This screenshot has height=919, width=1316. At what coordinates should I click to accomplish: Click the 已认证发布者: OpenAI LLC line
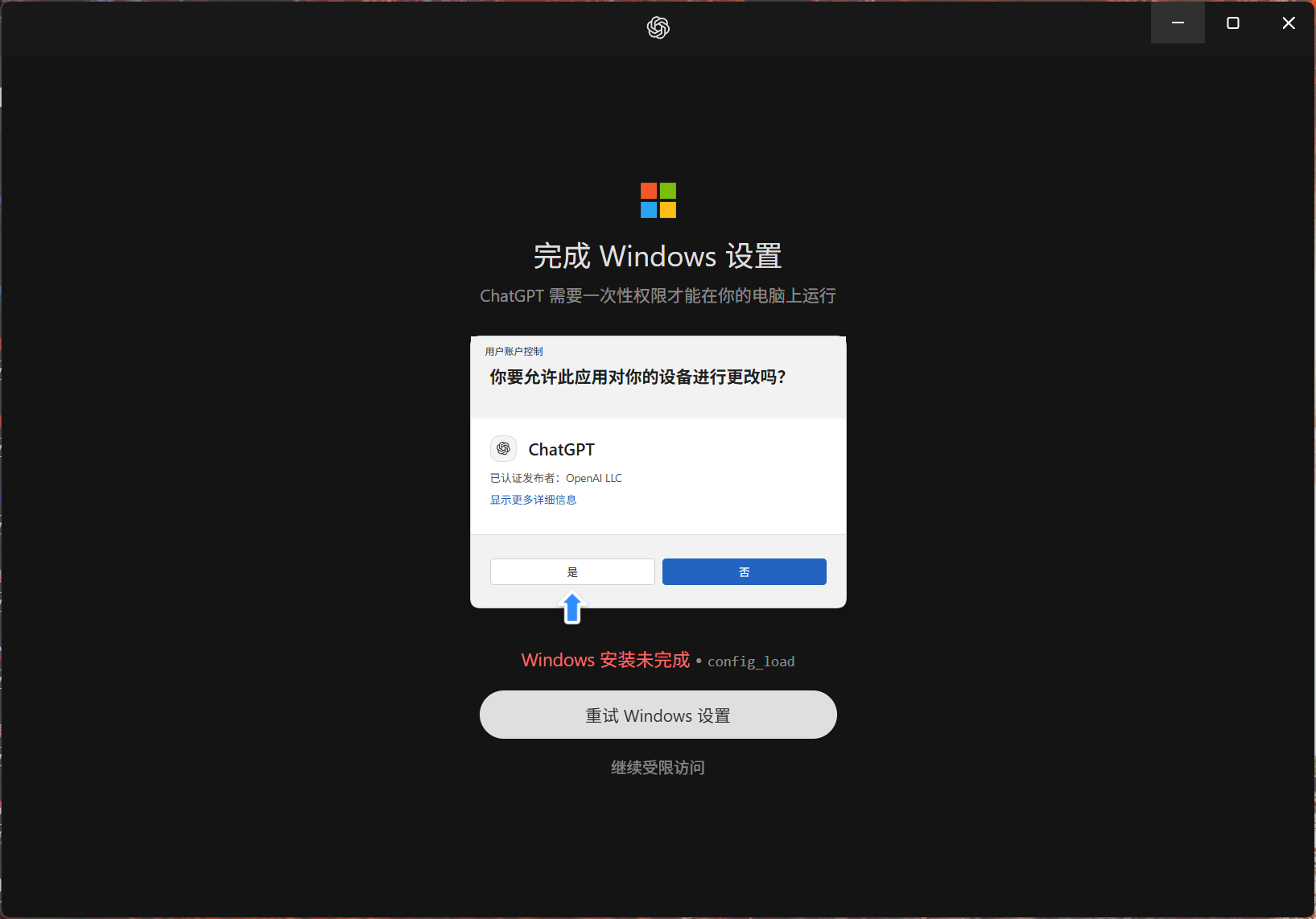556,478
